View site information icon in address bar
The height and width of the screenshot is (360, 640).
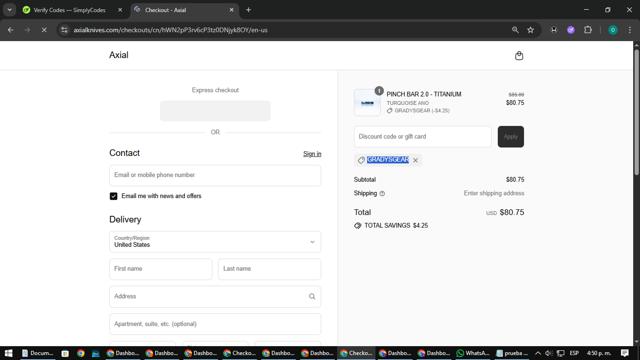click(x=64, y=30)
